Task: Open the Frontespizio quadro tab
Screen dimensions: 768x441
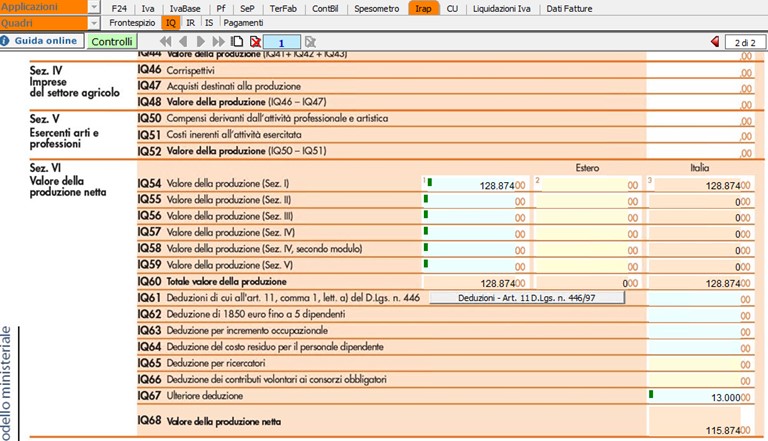Action: pos(132,23)
